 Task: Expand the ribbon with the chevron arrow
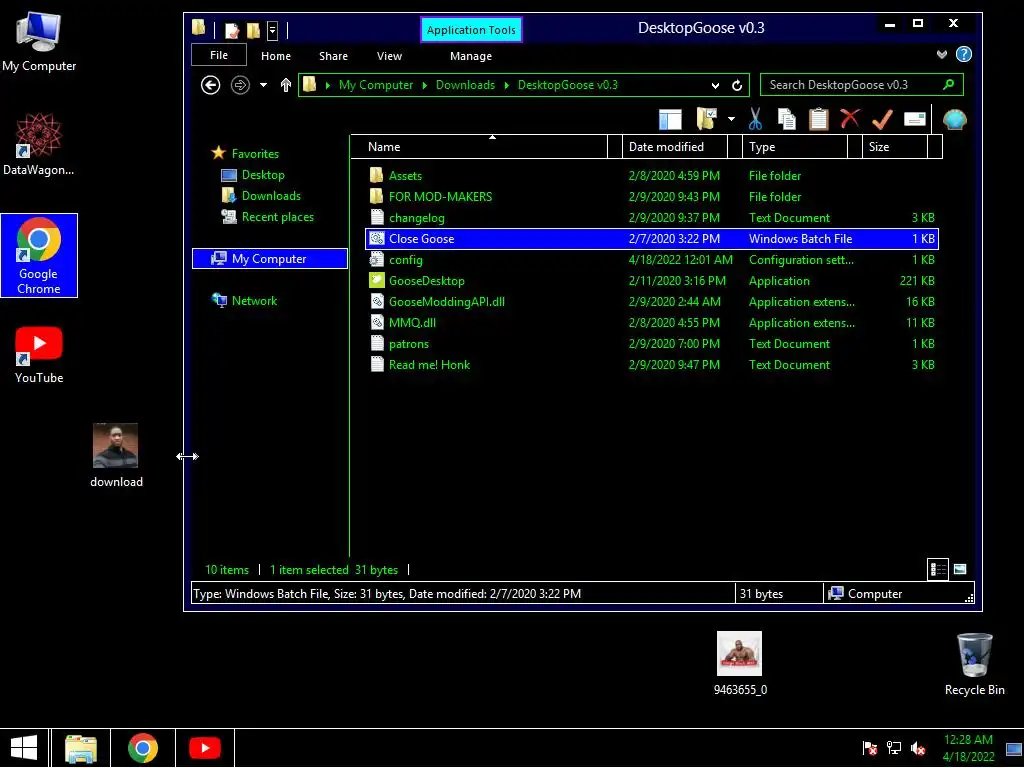941,54
